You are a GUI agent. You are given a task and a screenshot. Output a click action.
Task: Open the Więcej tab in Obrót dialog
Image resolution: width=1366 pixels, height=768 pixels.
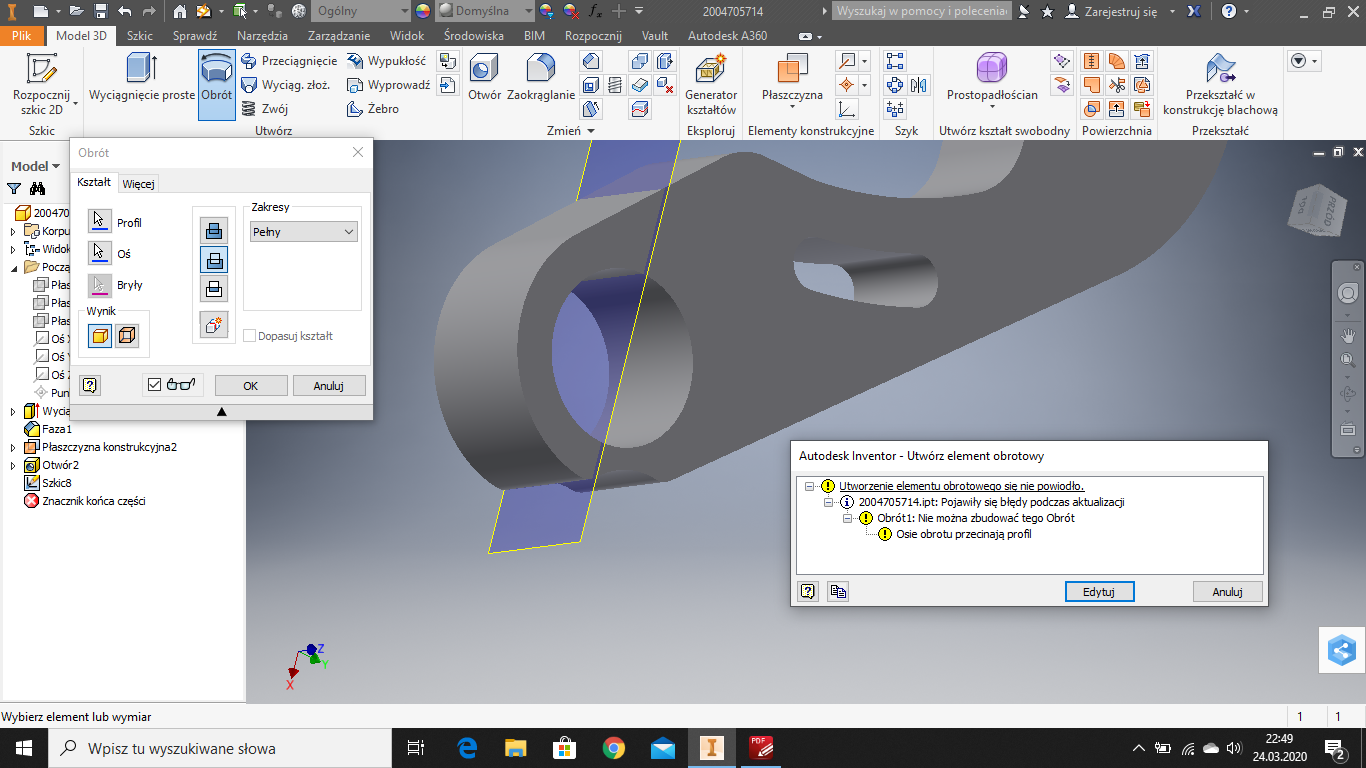pyautogui.click(x=138, y=184)
